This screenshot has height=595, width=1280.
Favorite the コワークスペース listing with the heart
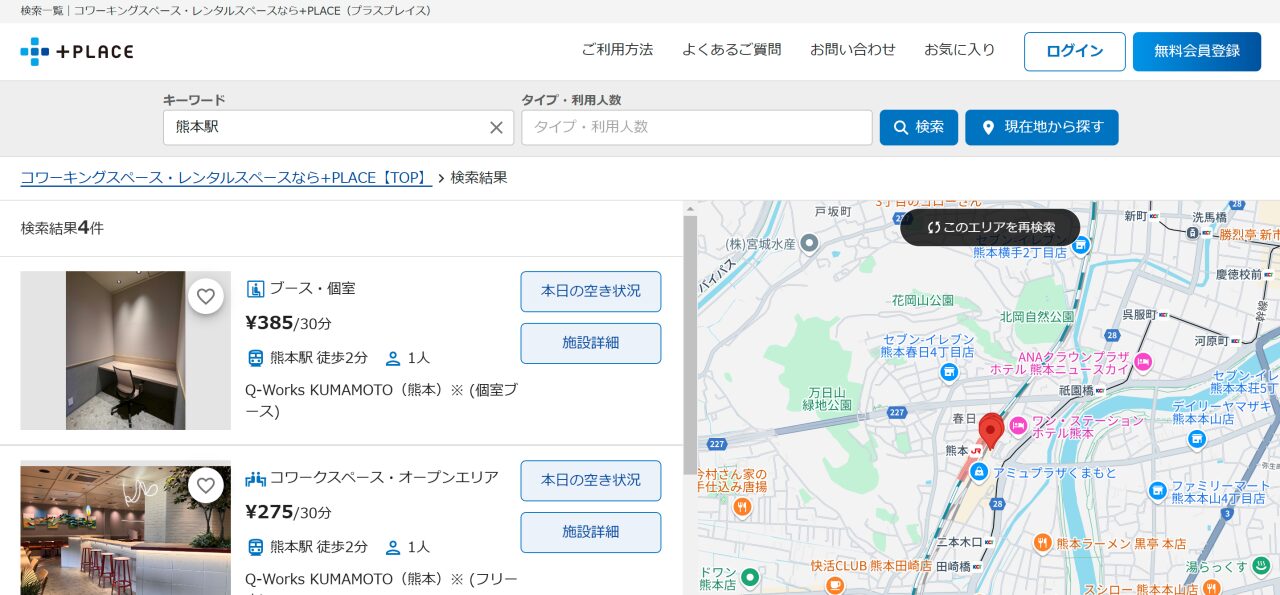206,485
